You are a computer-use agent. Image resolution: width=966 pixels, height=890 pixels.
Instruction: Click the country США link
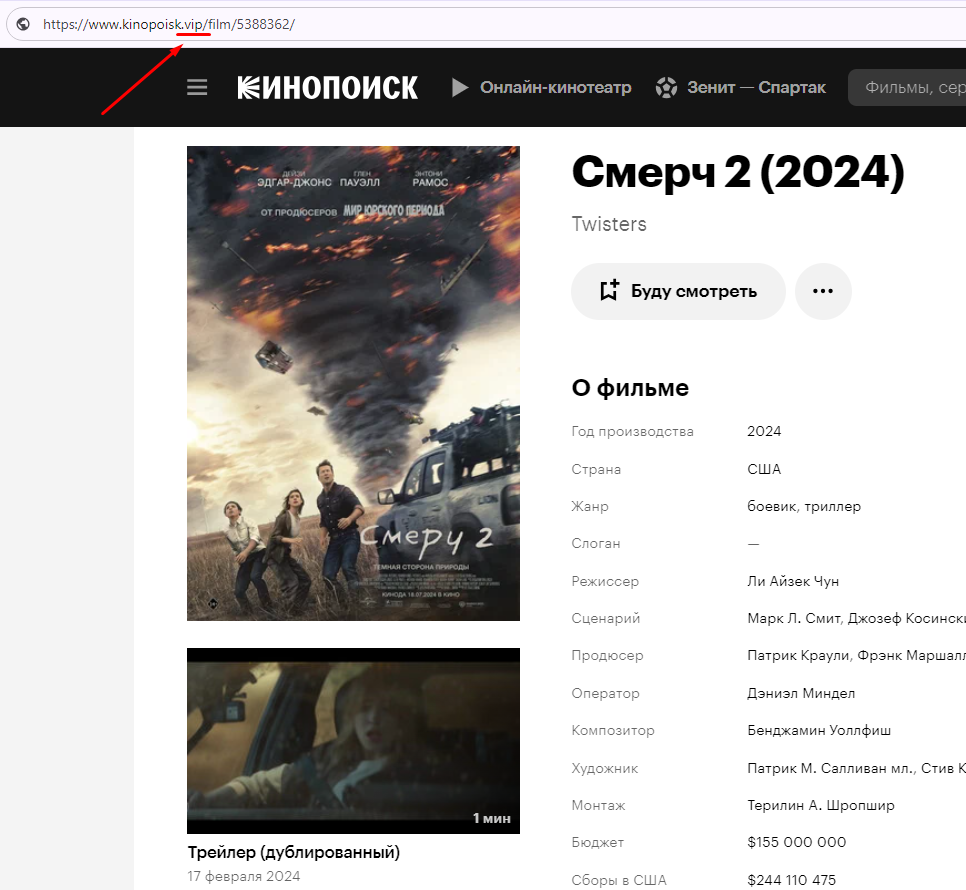pos(764,469)
